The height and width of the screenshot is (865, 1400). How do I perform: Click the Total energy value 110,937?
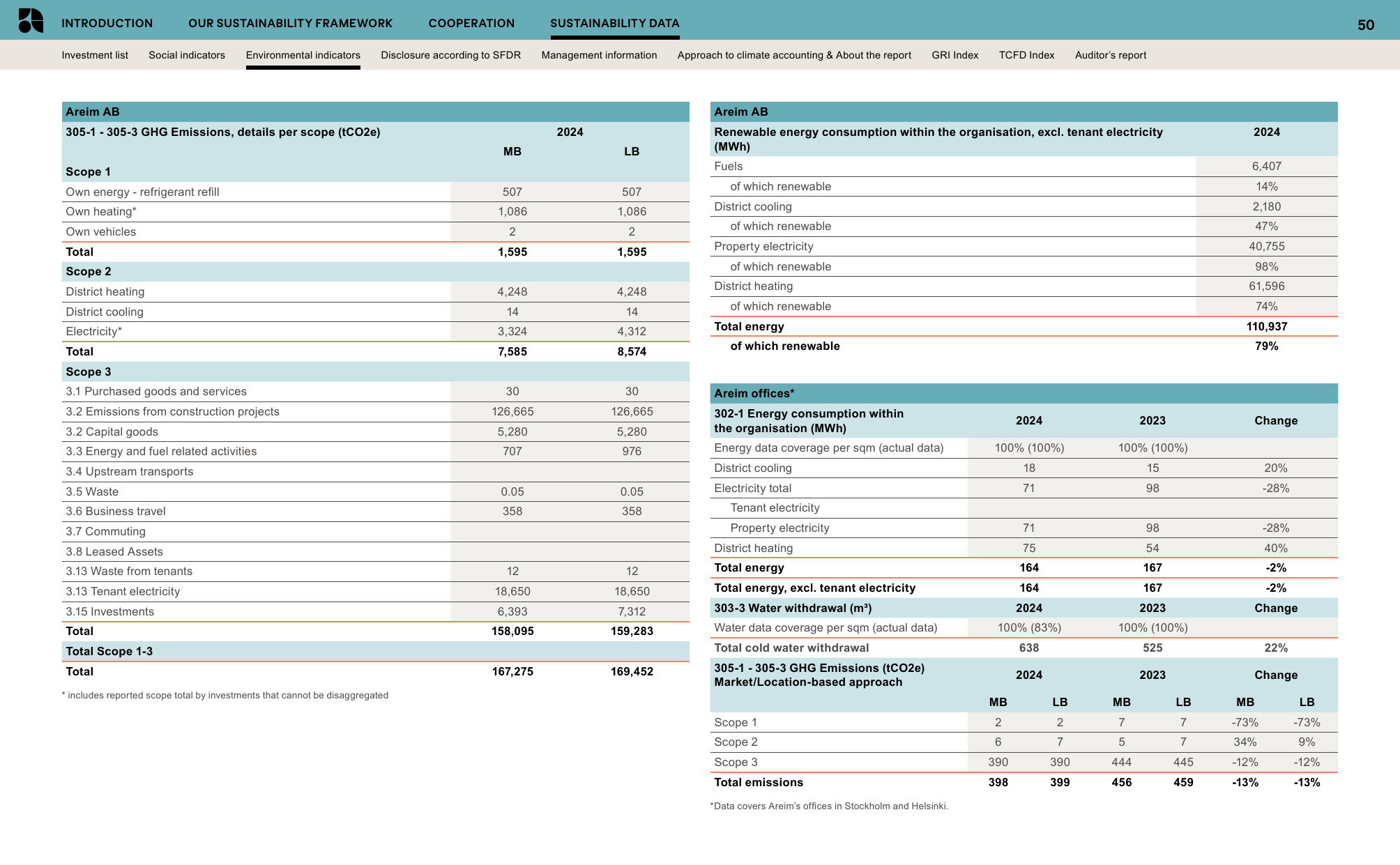click(1267, 326)
